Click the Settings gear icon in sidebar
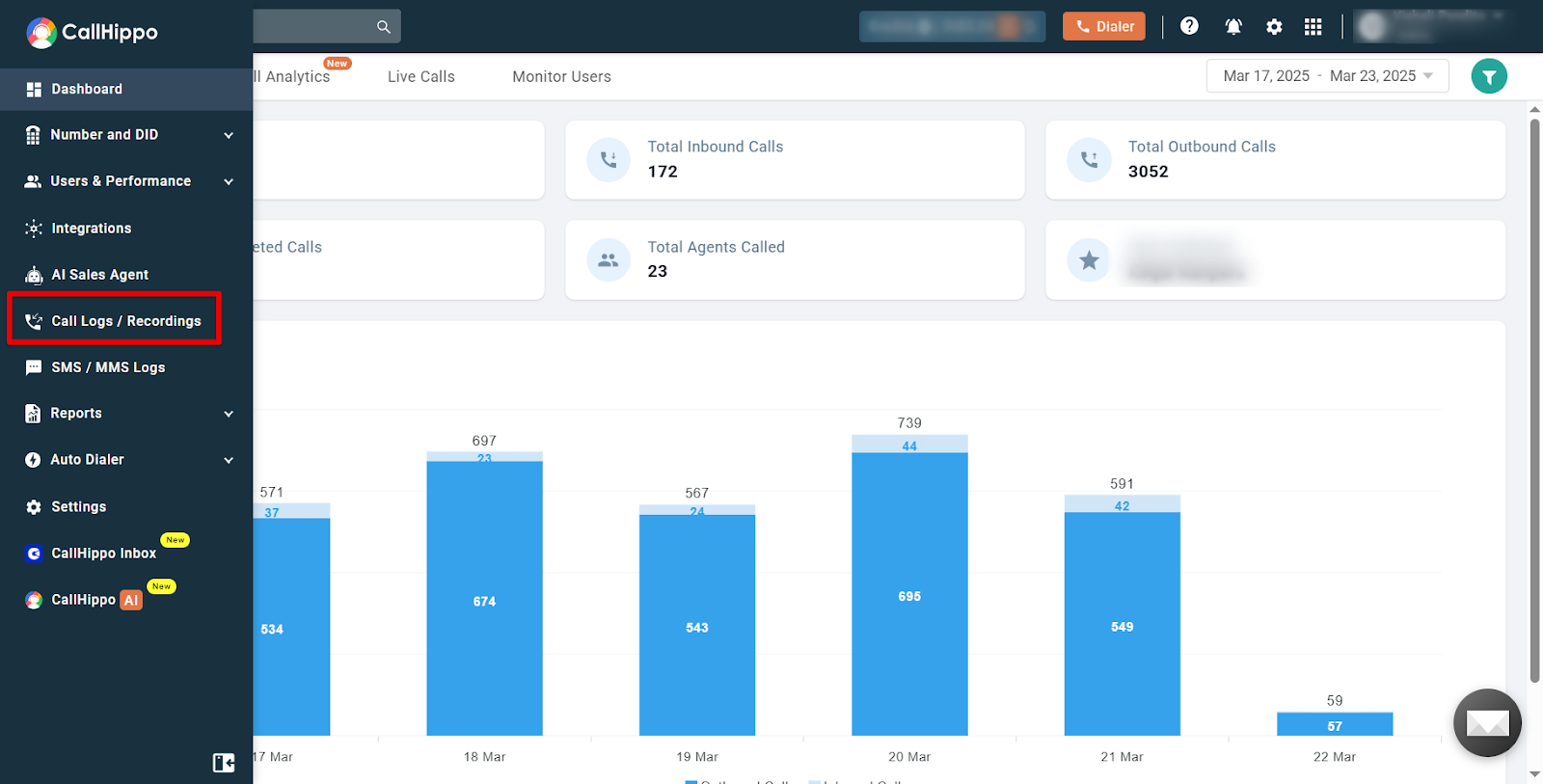 (34, 507)
